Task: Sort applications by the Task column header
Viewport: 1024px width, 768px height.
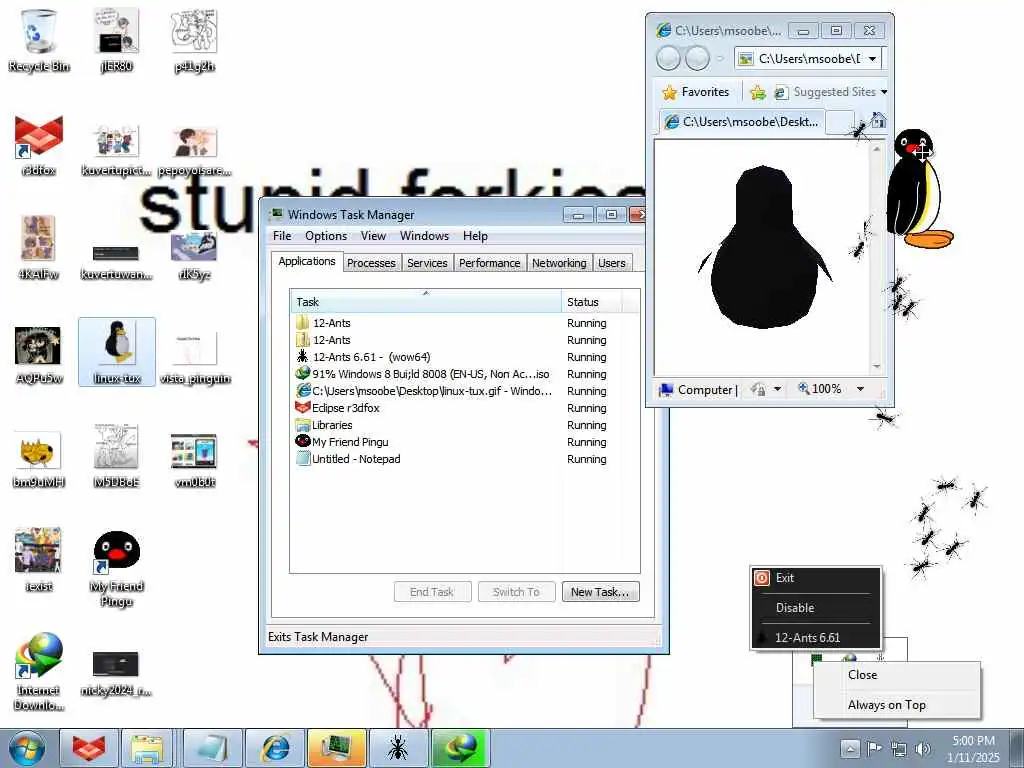Action: (426, 302)
